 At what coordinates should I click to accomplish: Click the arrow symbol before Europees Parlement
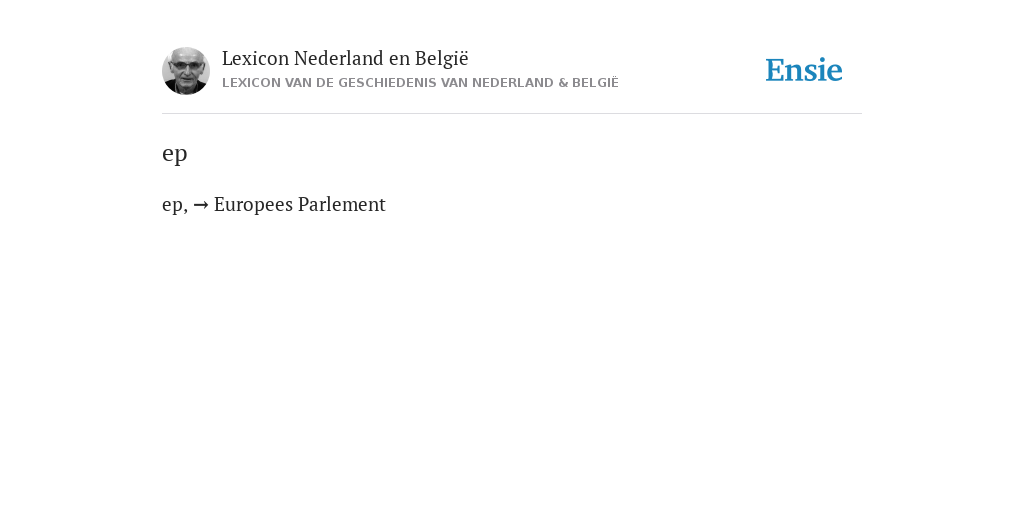pos(201,205)
